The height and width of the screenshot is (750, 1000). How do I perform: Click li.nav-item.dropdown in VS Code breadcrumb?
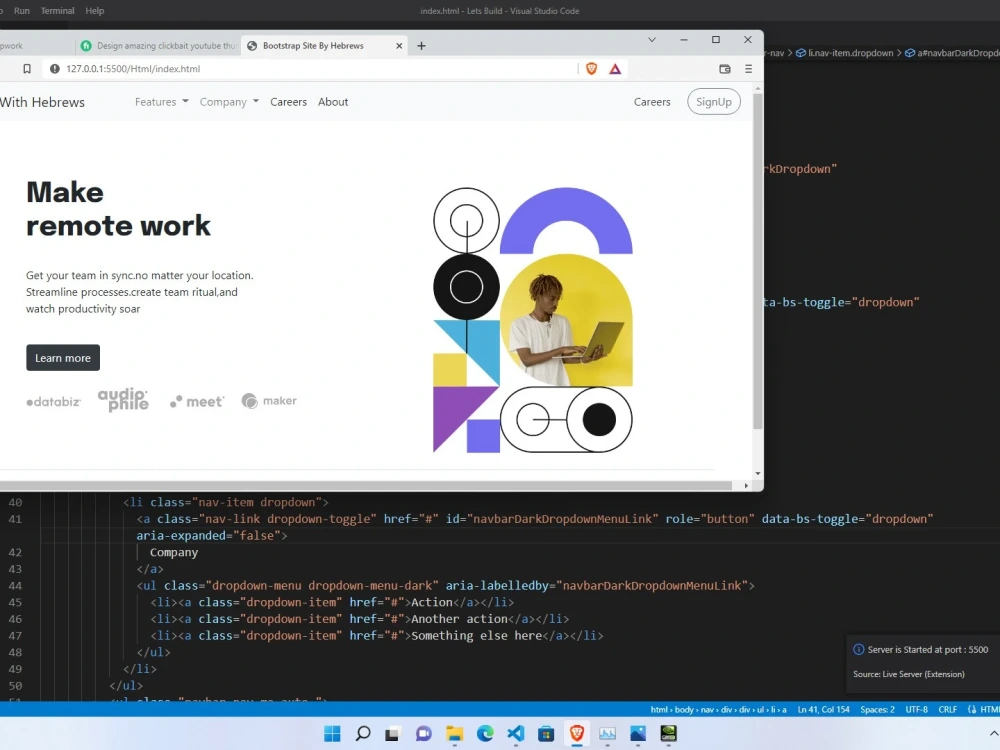click(844, 53)
